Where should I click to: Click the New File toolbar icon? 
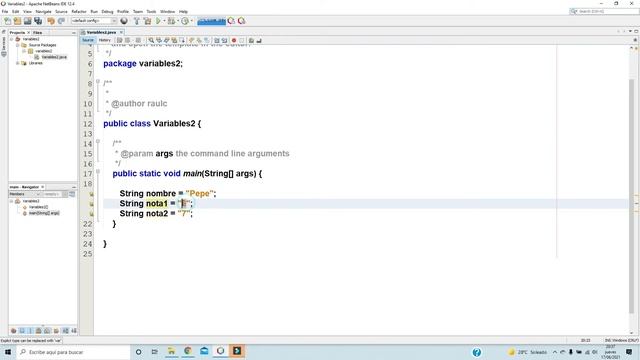pos(7,21)
